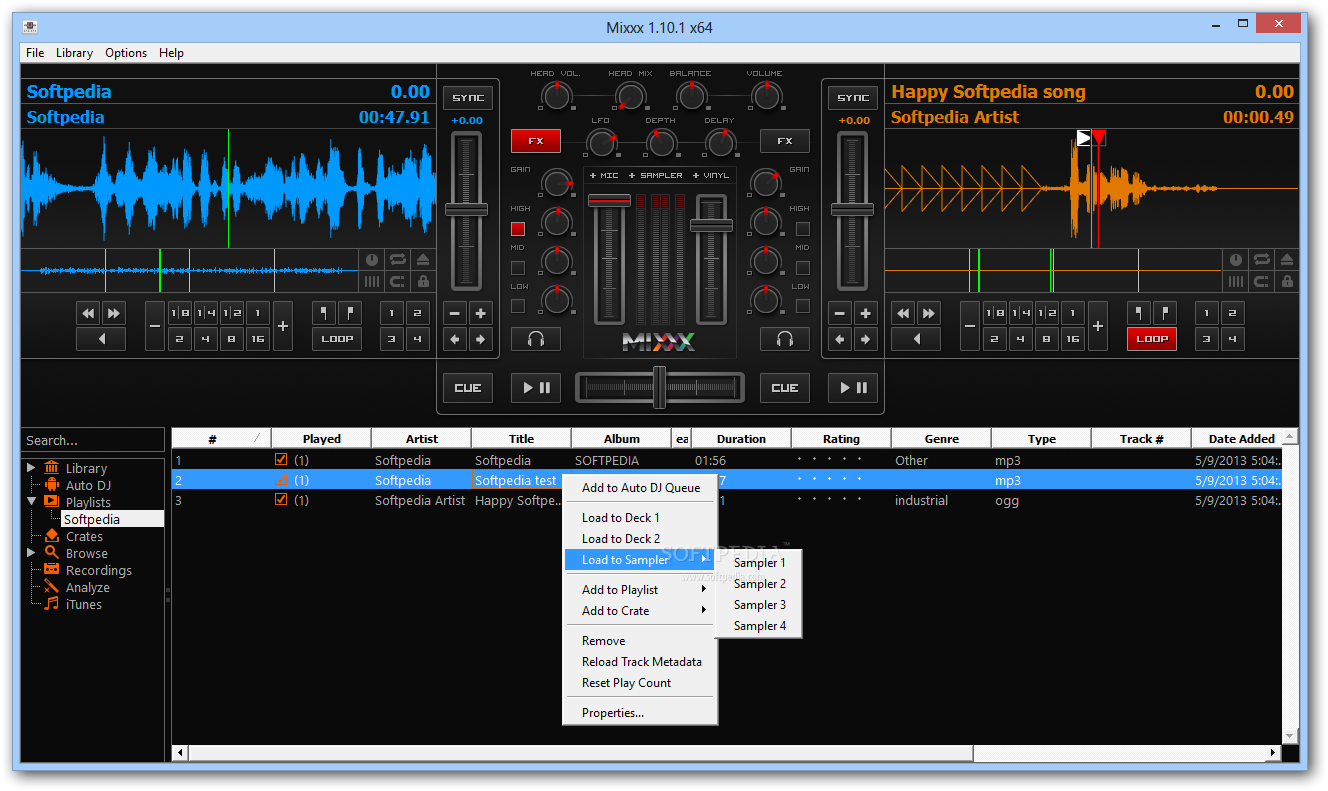Enable right deck FX button
The width and height of the screenshot is (1328, 791).
pyautogui.click(x=785, y=141)
